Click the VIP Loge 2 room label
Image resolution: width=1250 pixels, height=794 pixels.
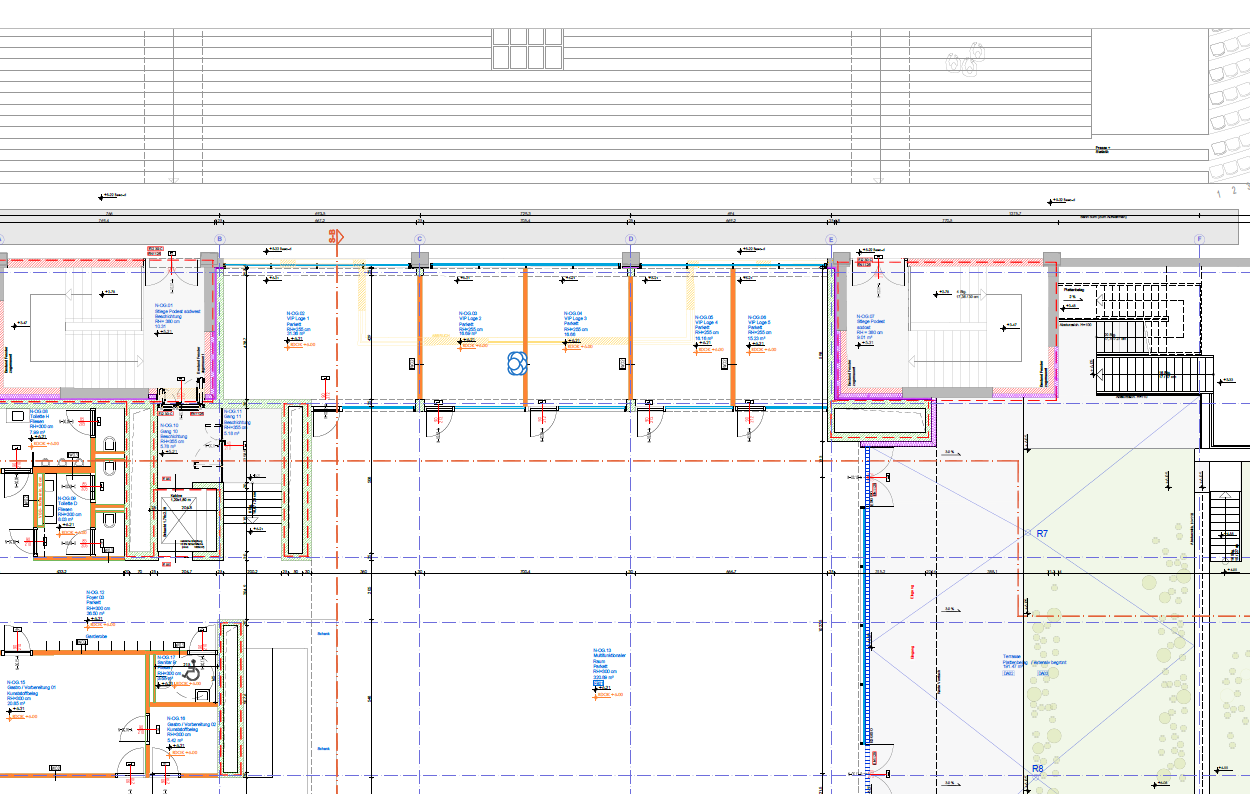[x=470, y=319]
